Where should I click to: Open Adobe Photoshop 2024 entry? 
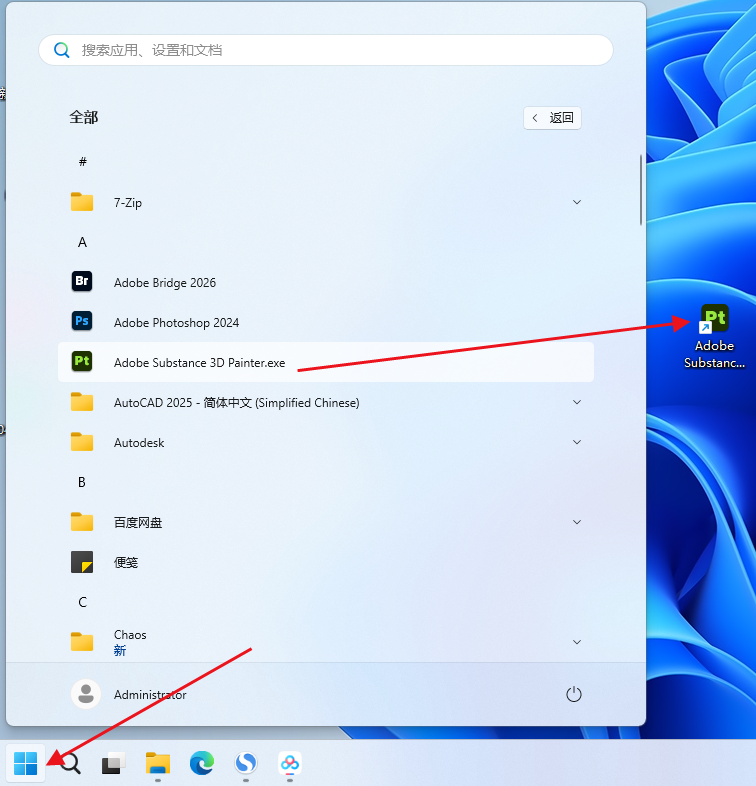[x=326, y=322]
